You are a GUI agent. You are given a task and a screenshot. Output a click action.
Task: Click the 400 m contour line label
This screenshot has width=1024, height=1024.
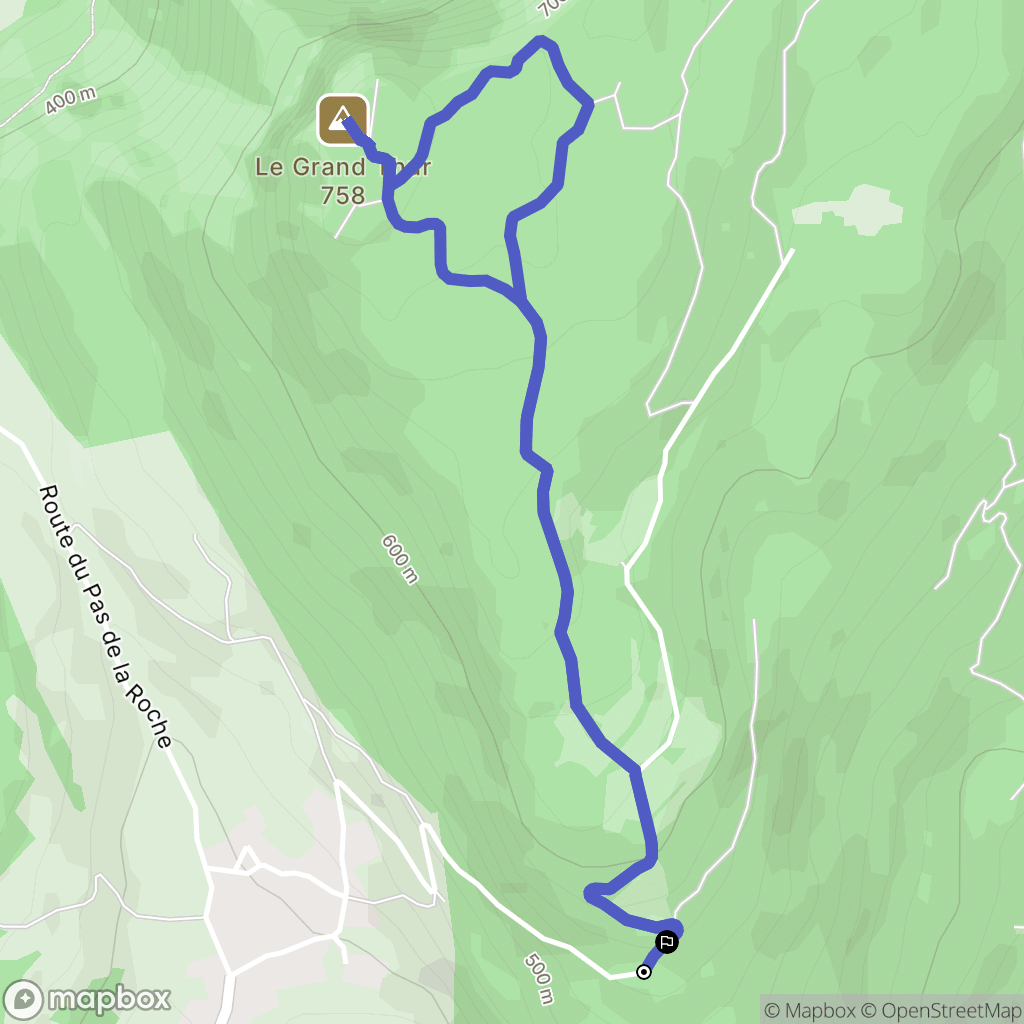point(71,100)
